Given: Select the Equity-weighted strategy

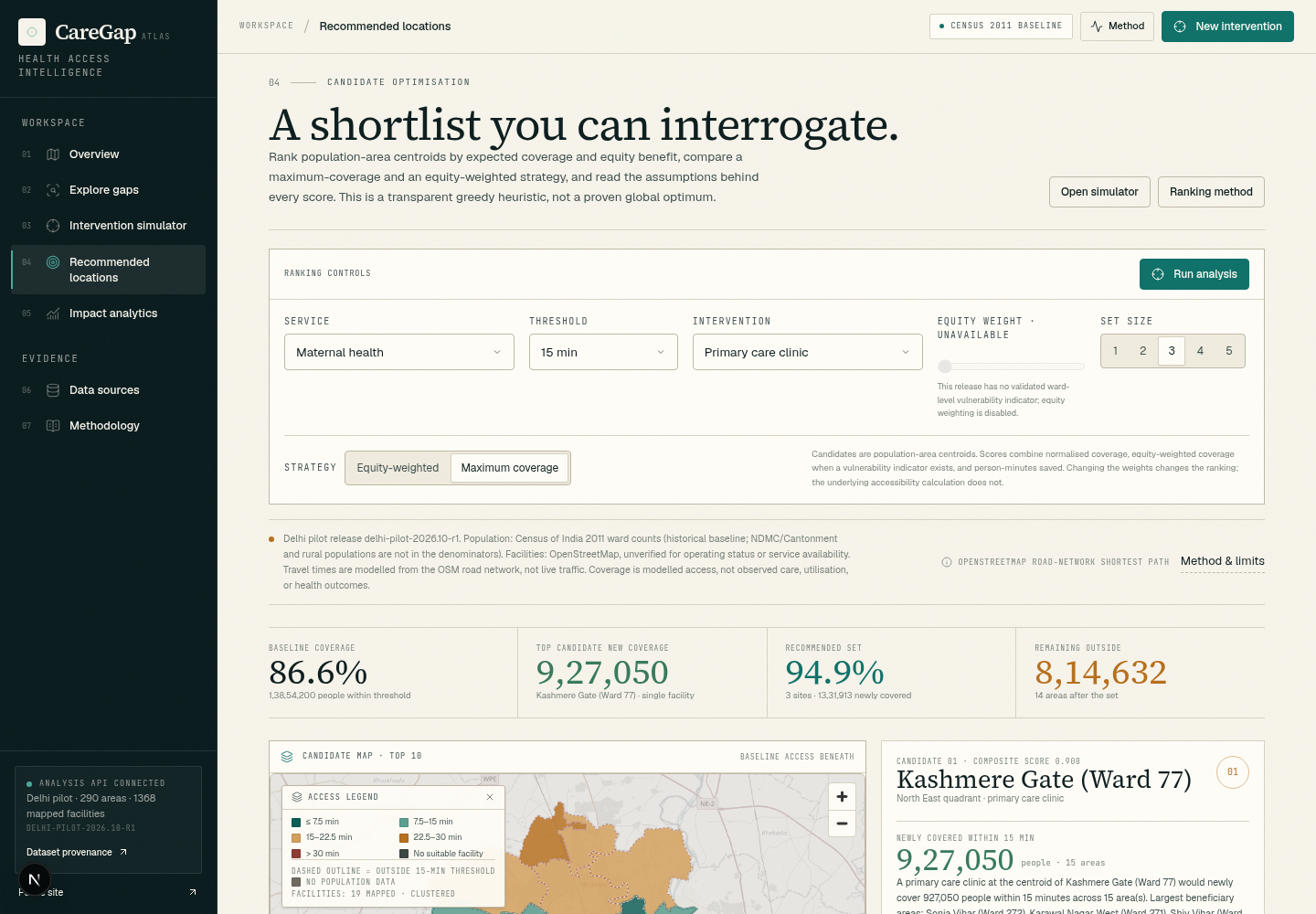Looking at the screenshot, I should tap(398, 468).
